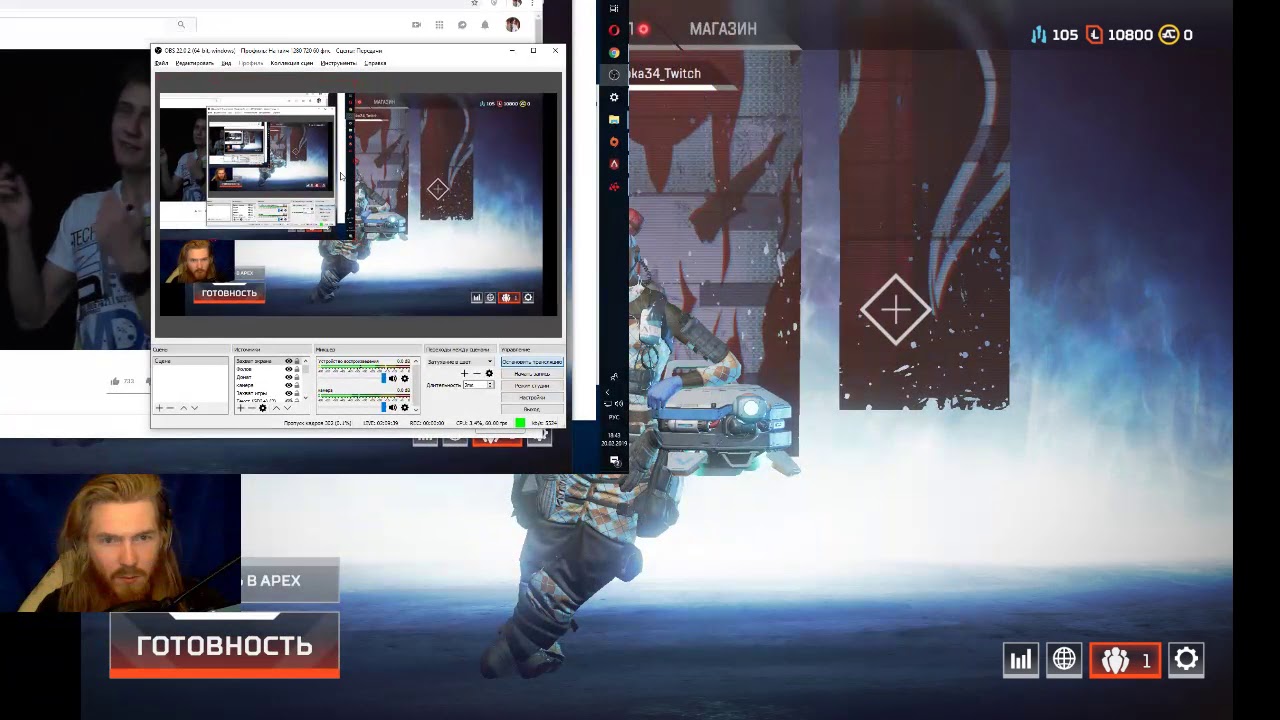Viewport: 1280px width, 720px height.
Task: Open the Apex game settings gear
Action: pos(1186,659)
